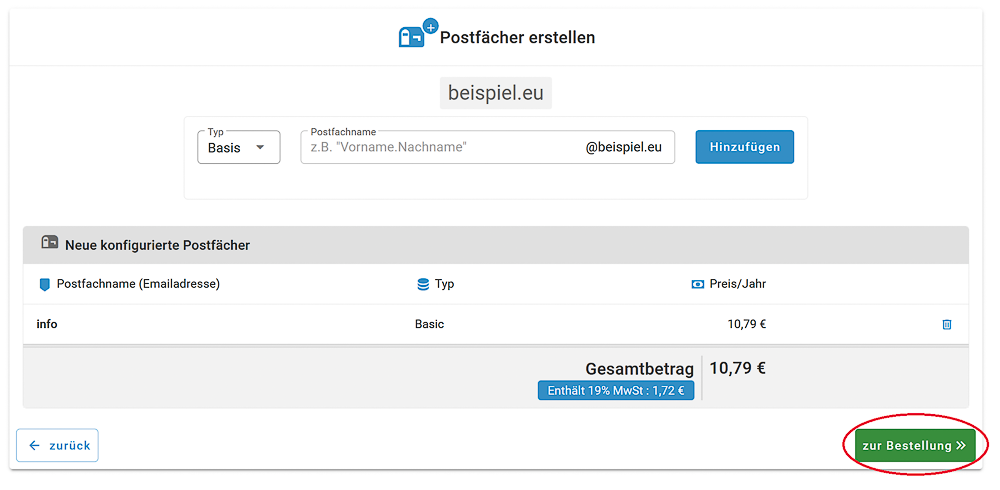Viewport: 1000px width, 490px height.
Task: Open the Typ dropdown showing Basis
Action: 239,147
